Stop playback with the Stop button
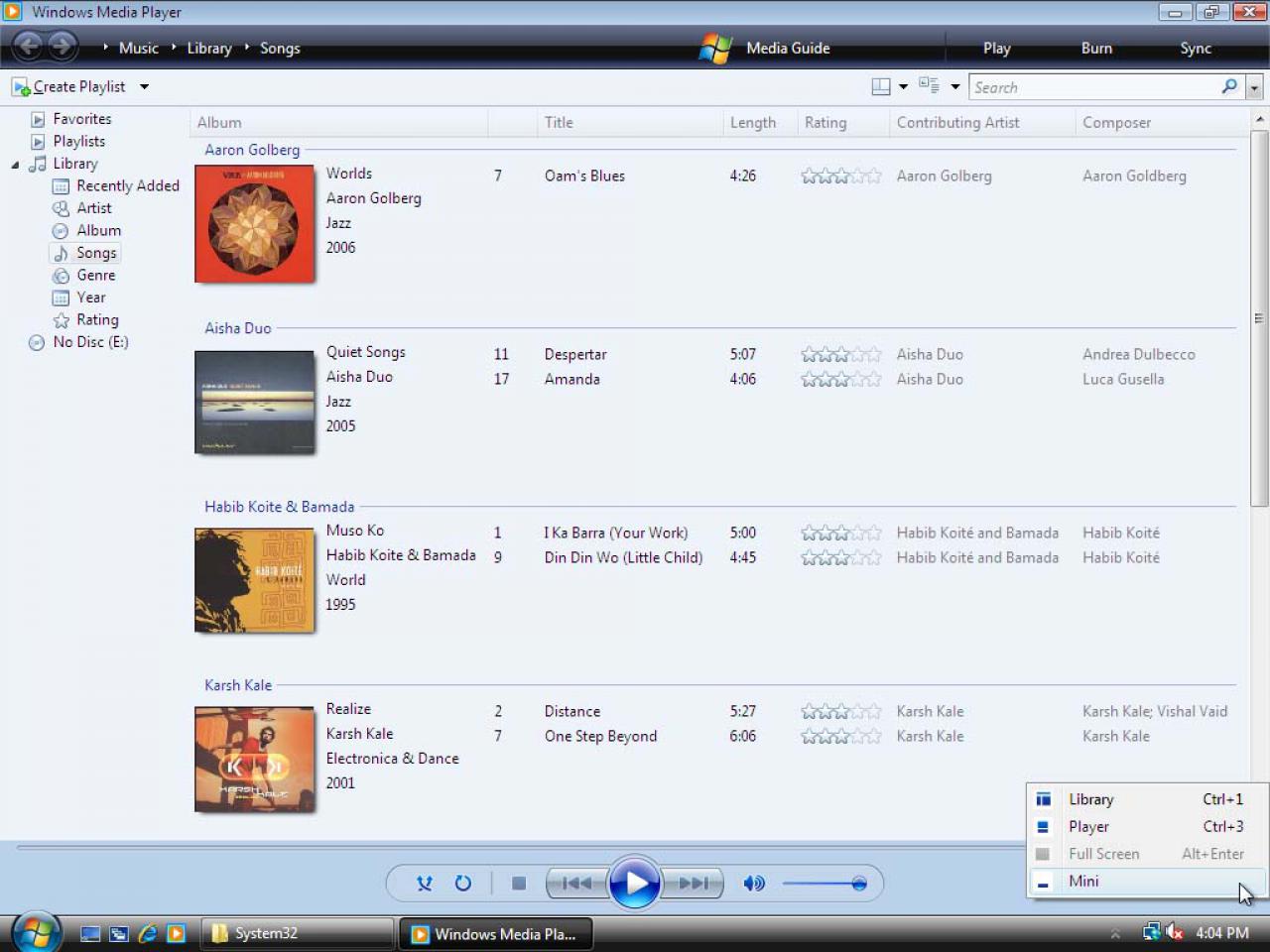Viewport: 1270px width, 952px height. coord(518,883)
